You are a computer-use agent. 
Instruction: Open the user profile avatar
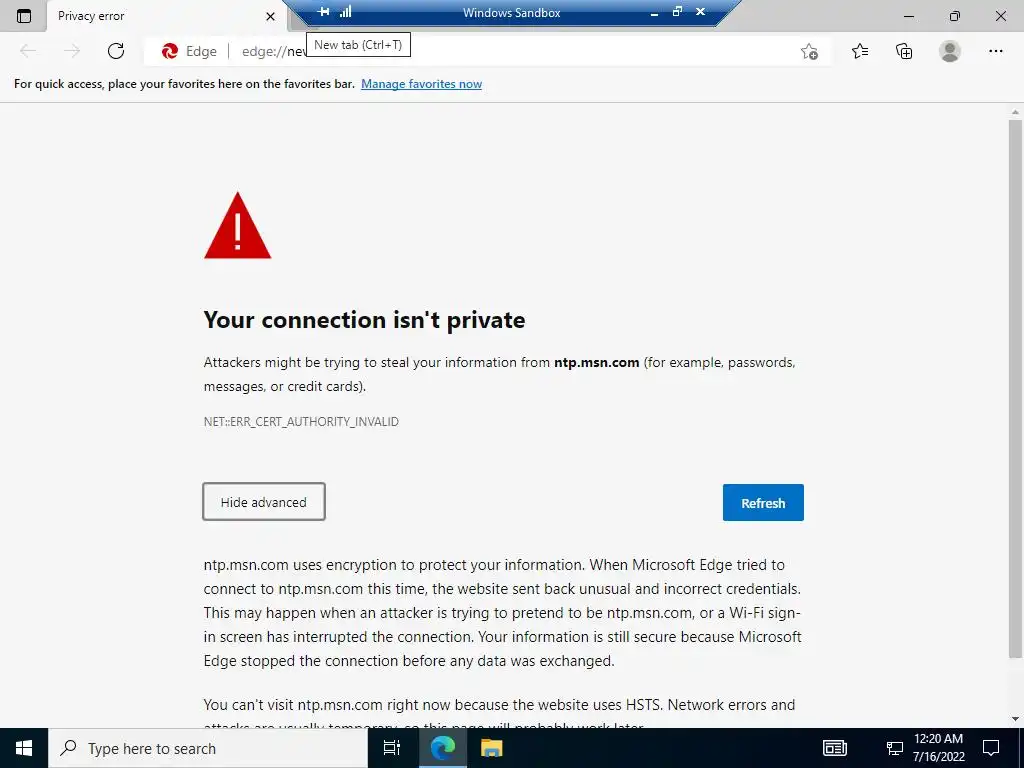950,51
